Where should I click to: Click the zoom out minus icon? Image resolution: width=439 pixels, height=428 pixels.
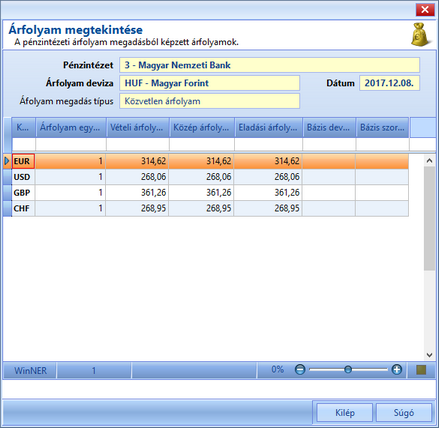point(300,370)
